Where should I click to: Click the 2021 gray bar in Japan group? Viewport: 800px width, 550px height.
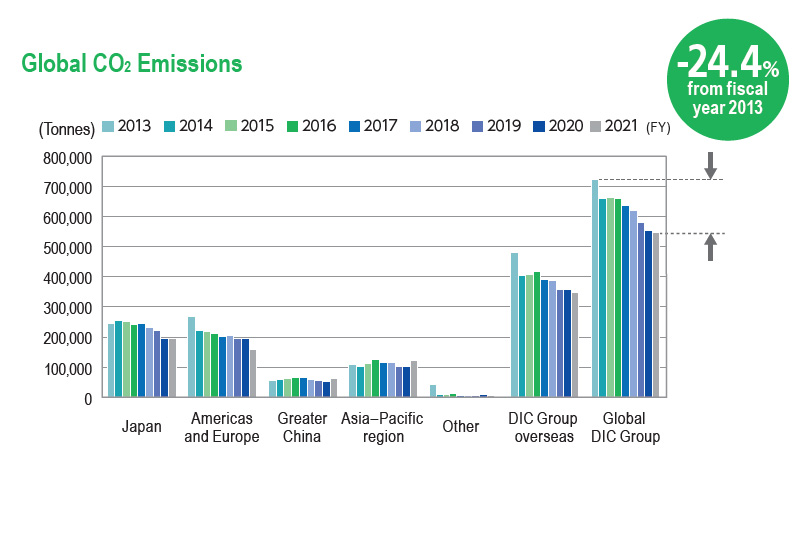pyautogui.click(x=172, y=368)
